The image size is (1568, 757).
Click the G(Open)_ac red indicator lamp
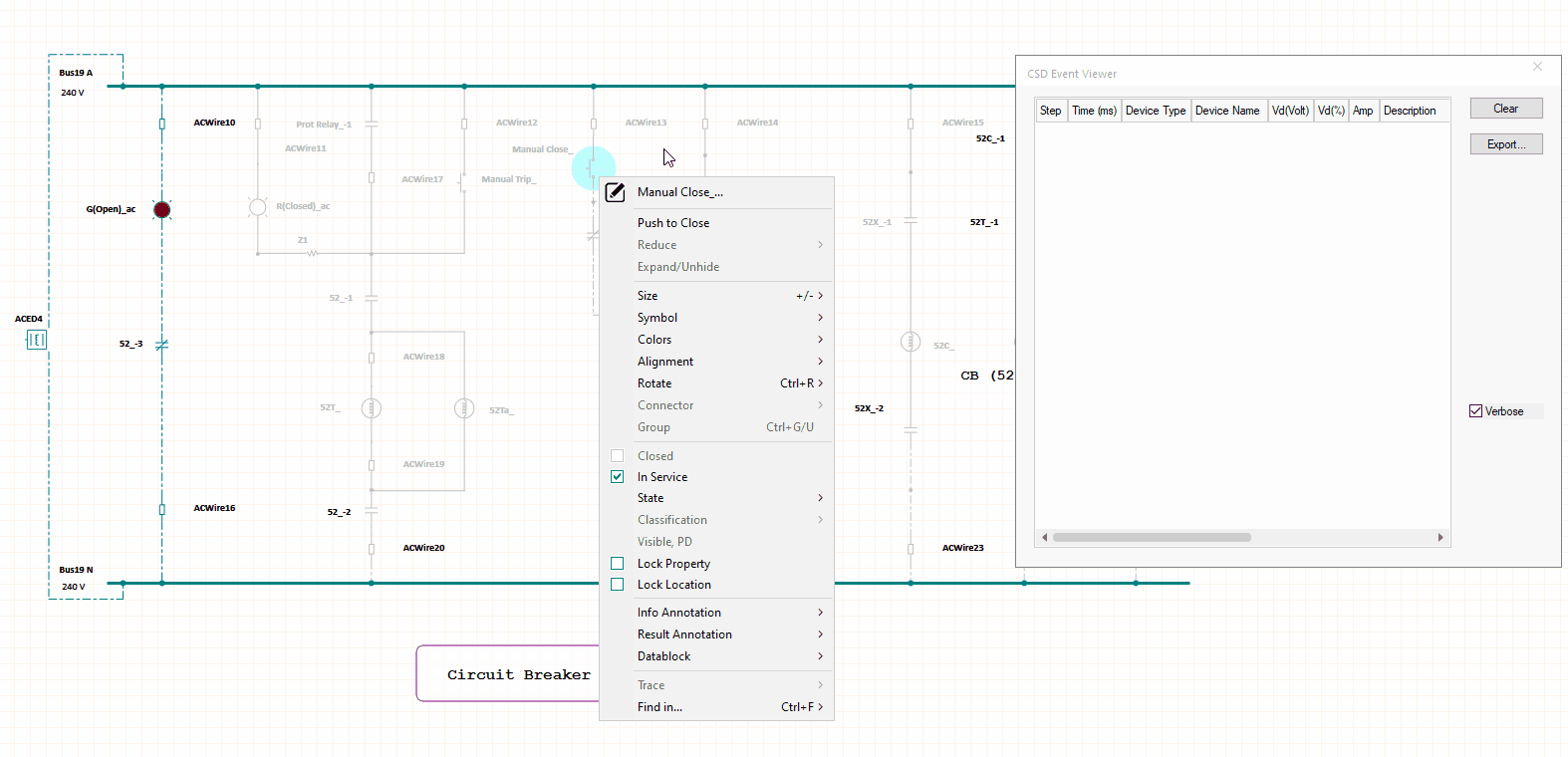coord(161,209)
